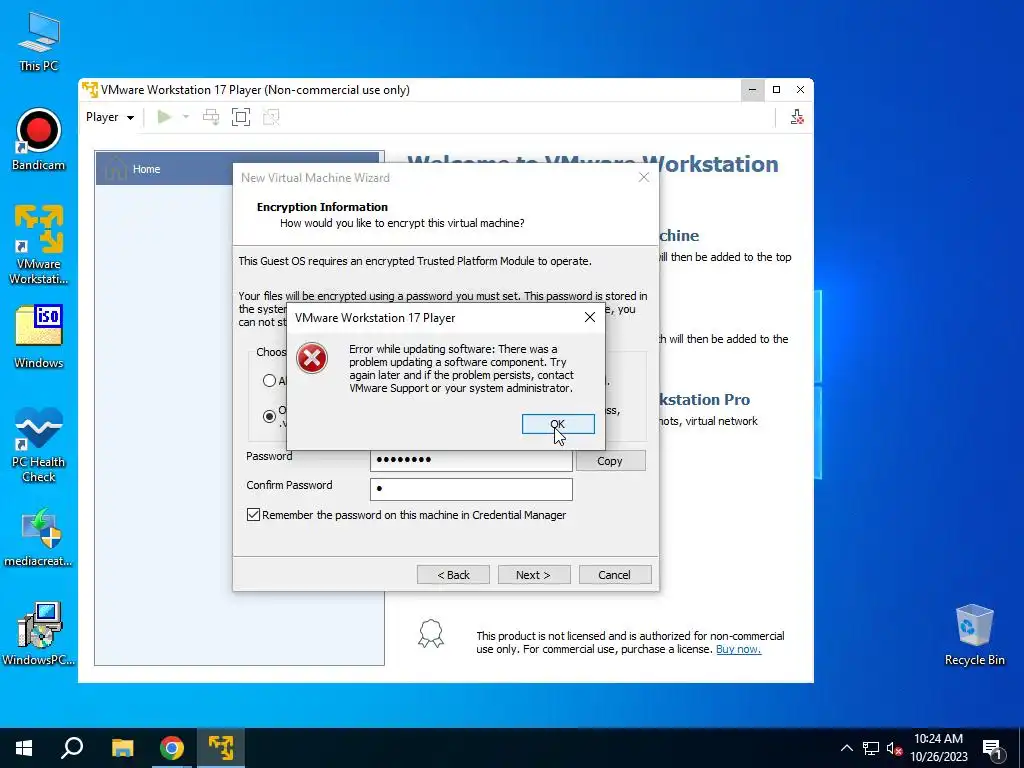The height and width of the screenshot is (768, 1024).
Task: Click the Unity mode toolbar icon
Action: point(271,117)
